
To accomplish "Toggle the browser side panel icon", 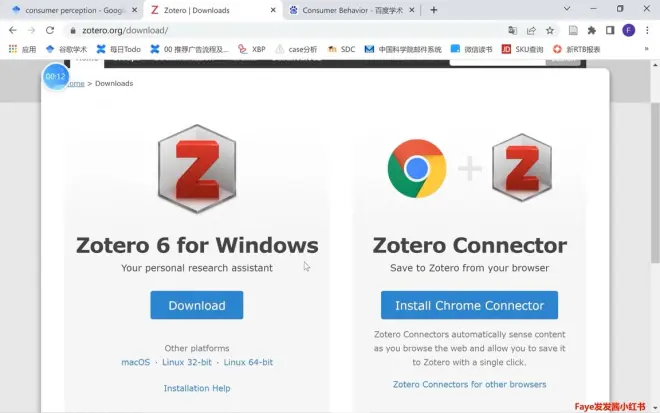I will (x=610, y=30).
